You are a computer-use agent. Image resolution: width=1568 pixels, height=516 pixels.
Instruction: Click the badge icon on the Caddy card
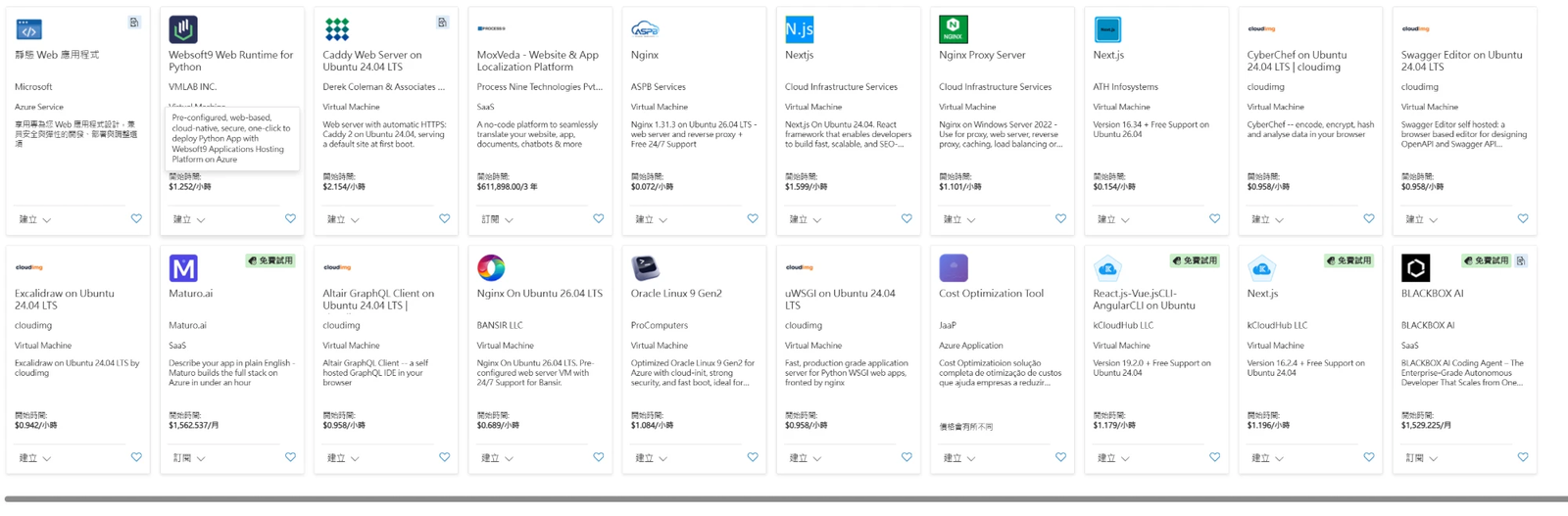(442, 22)
